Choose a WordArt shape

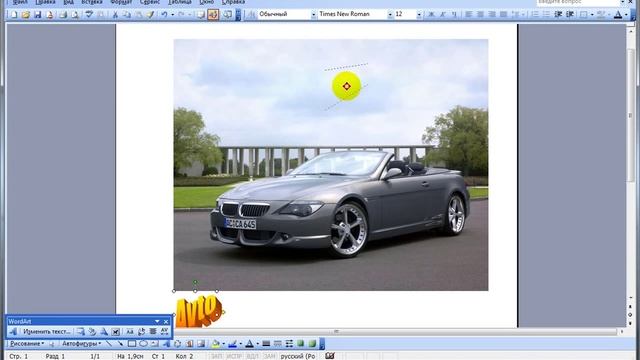[x=104, y=331]
